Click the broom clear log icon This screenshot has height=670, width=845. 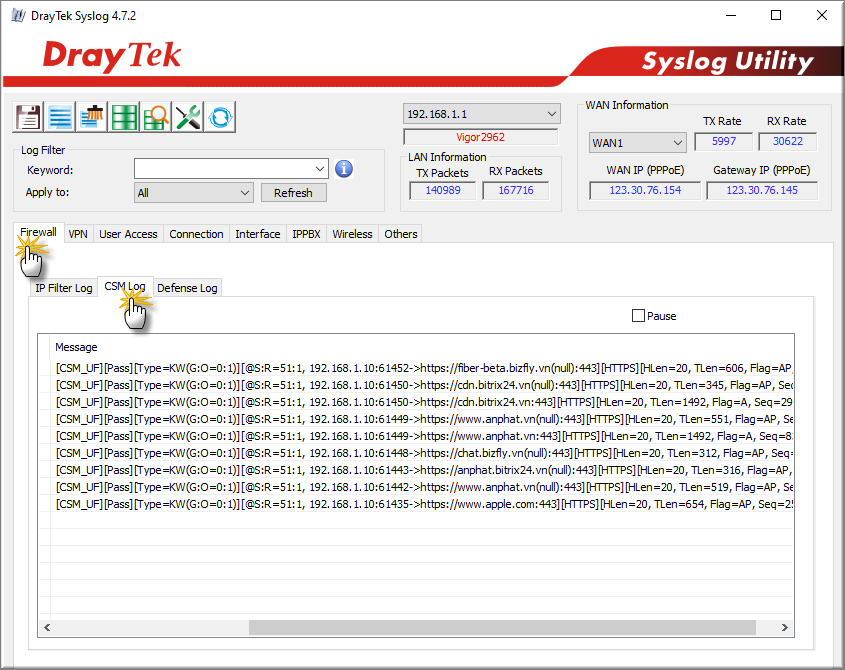pyautogui.click(x=92, y=117)
